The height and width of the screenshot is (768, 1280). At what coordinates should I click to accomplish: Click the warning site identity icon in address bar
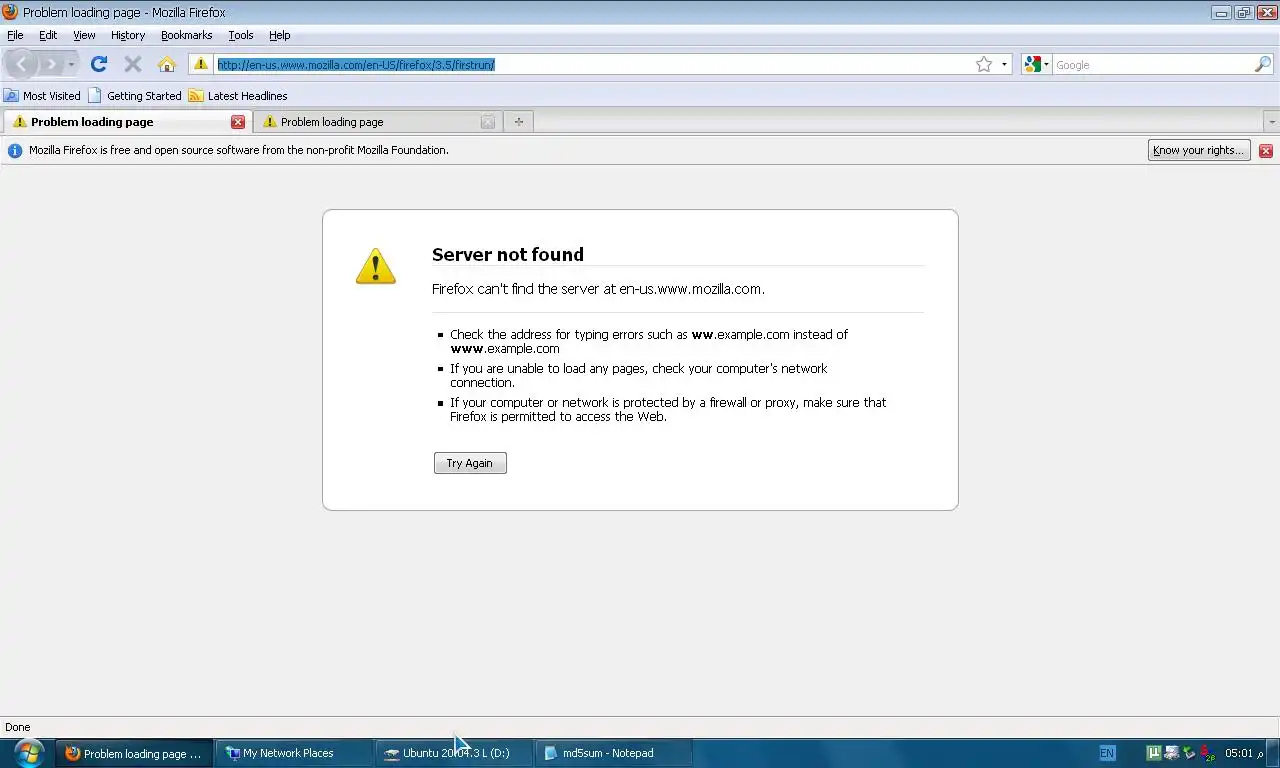(x=200, y=64)
